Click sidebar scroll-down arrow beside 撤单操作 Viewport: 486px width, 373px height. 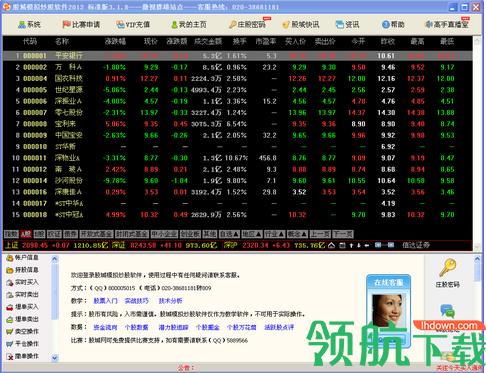tap(55, 358)
